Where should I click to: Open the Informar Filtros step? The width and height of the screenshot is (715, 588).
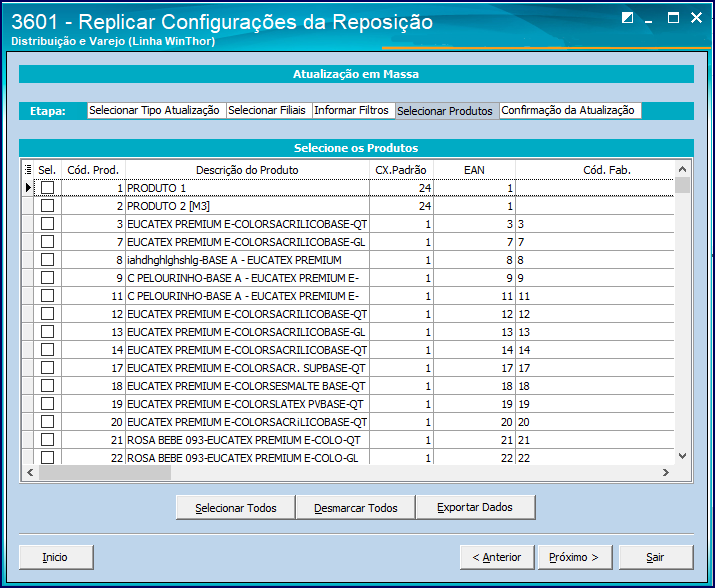pos(353,110)
